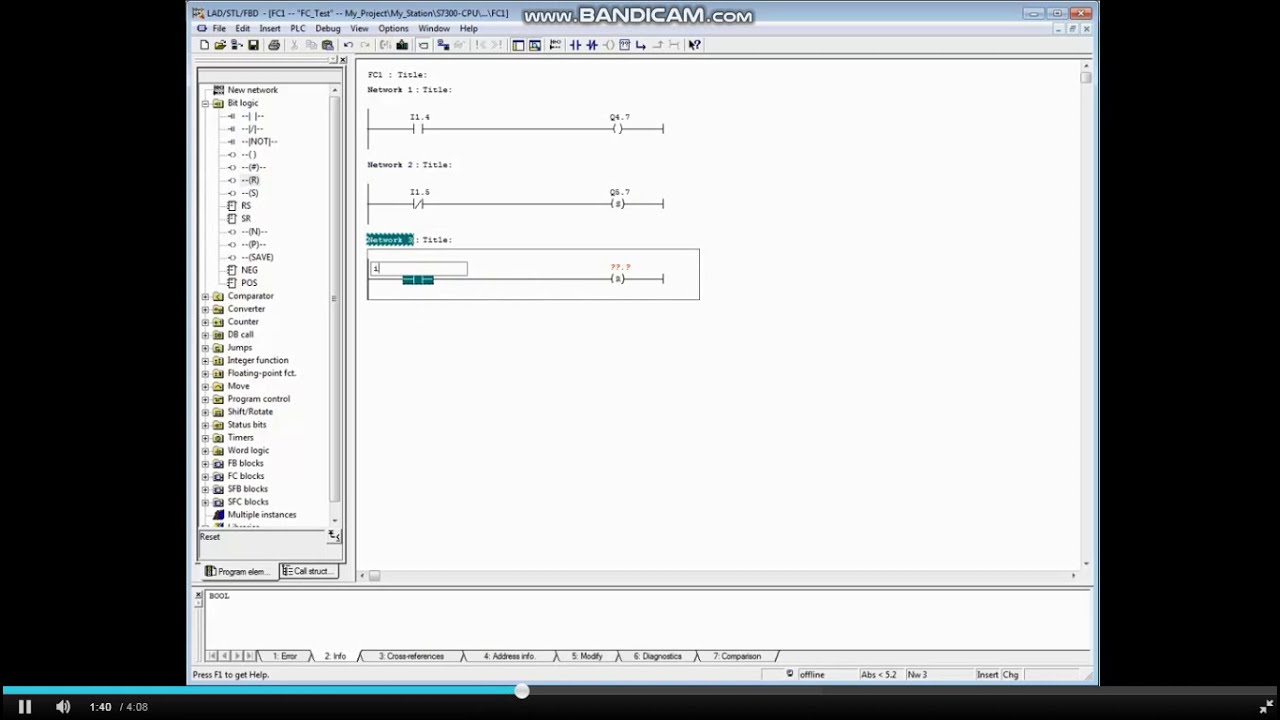Click the Open branch toolbar icon
Viewport: 1280px width, 720px height.
641,45
